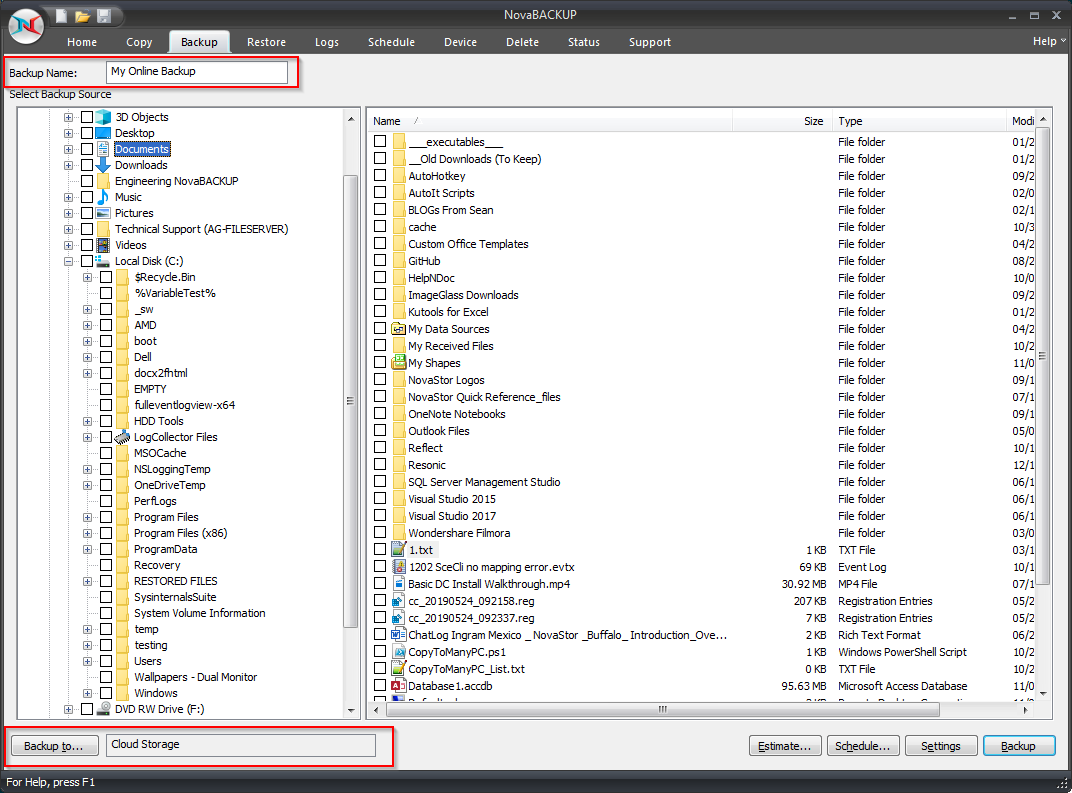Click the Videos film icon in the tree
The image size is (1072, 793).
(103, 245)
